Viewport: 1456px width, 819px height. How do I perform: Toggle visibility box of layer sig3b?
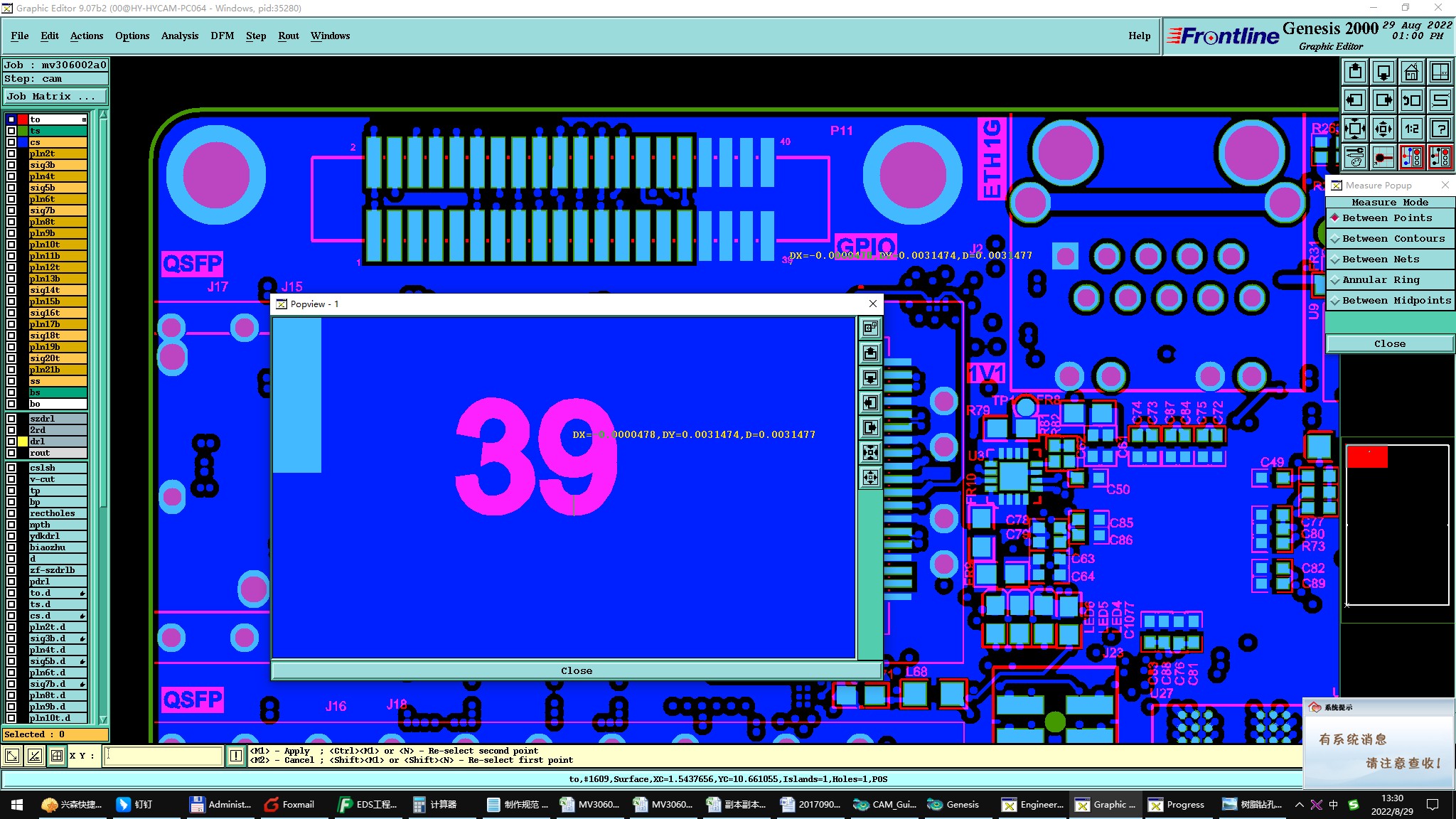point(11,165)
